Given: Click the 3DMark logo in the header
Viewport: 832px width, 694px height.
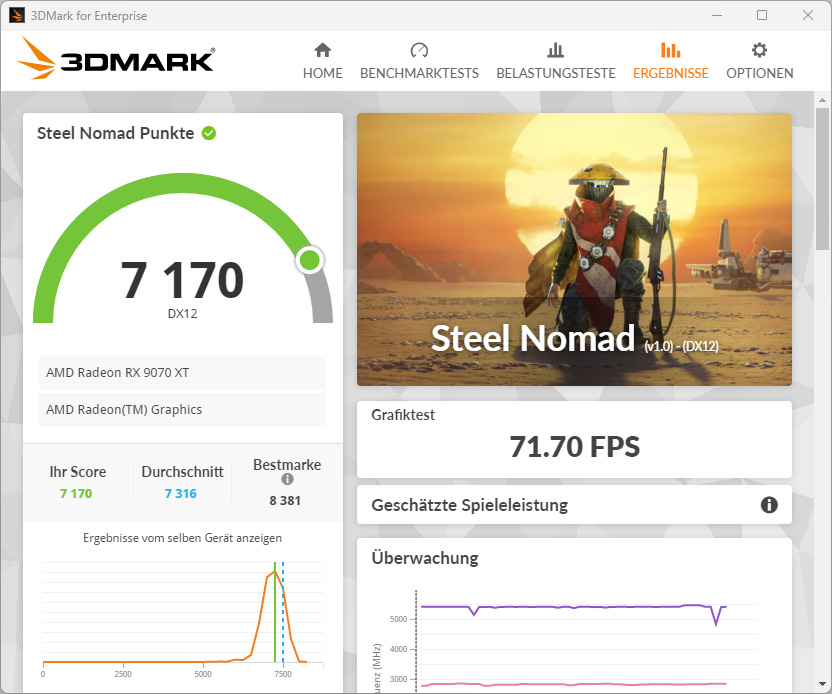Looking at the screenshot, I should 116,58.
